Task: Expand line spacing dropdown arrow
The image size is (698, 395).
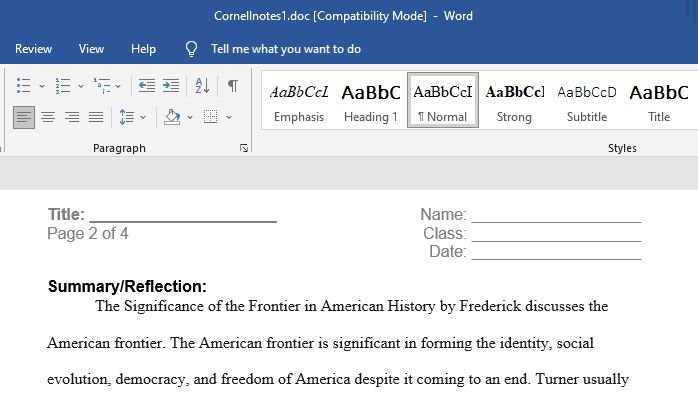Action: [x=143, y=118]
